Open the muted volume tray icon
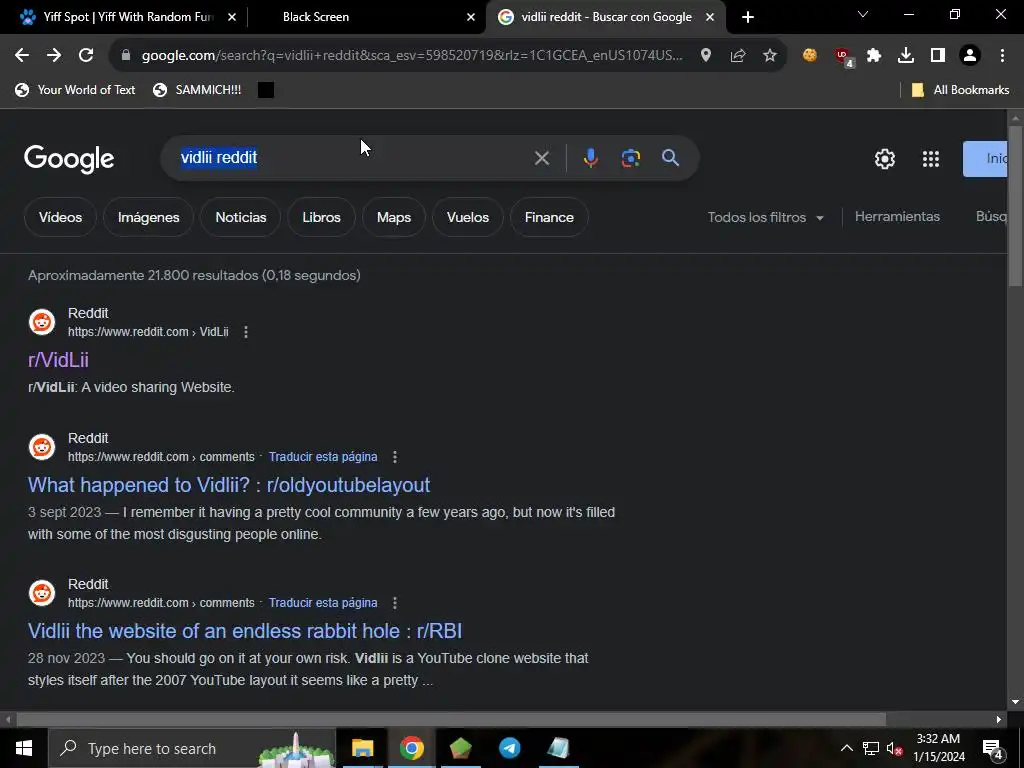The image size is (1024, 768). click(x=895, y=748)
